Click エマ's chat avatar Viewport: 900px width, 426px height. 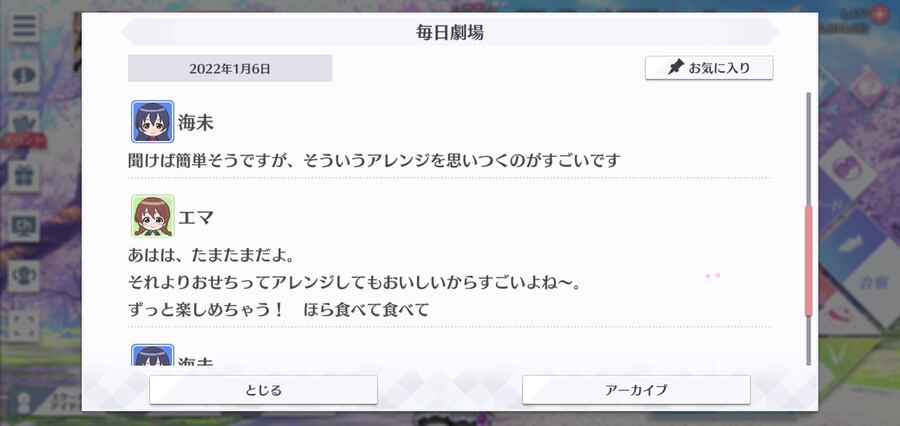coord(153,216)
